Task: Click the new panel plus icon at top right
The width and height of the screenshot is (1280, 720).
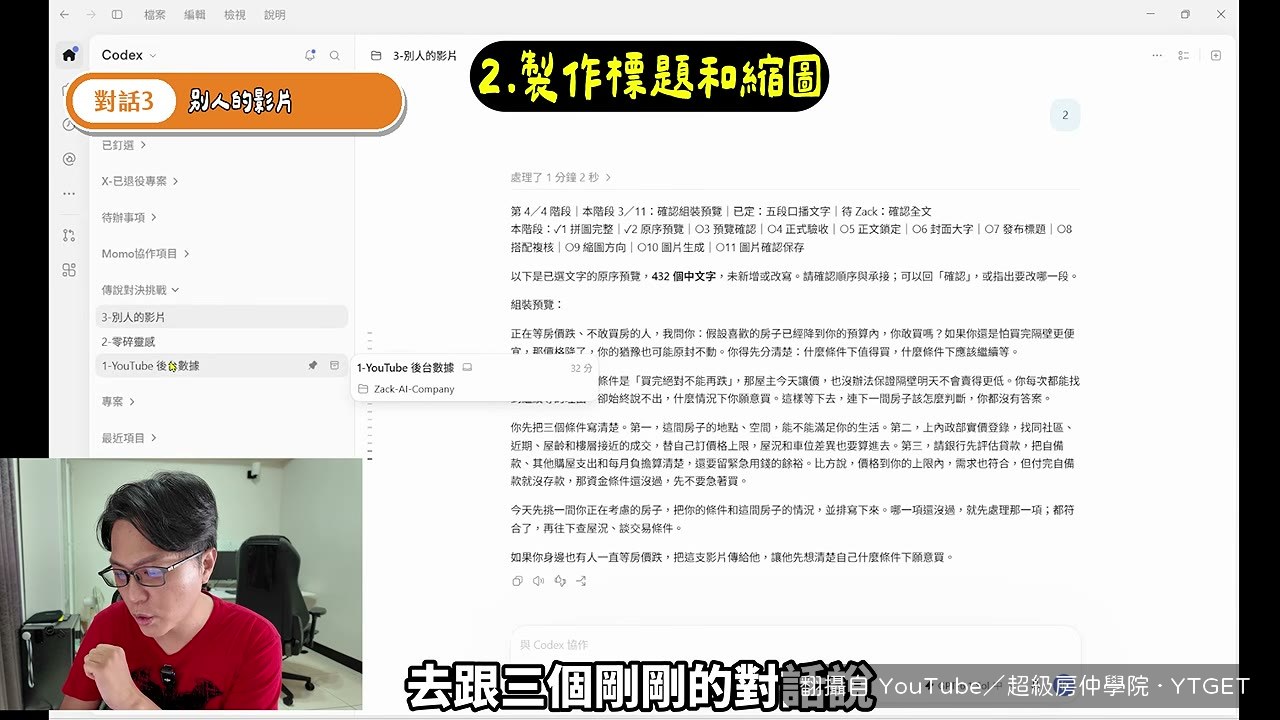Action: [x=1216, y=55]
